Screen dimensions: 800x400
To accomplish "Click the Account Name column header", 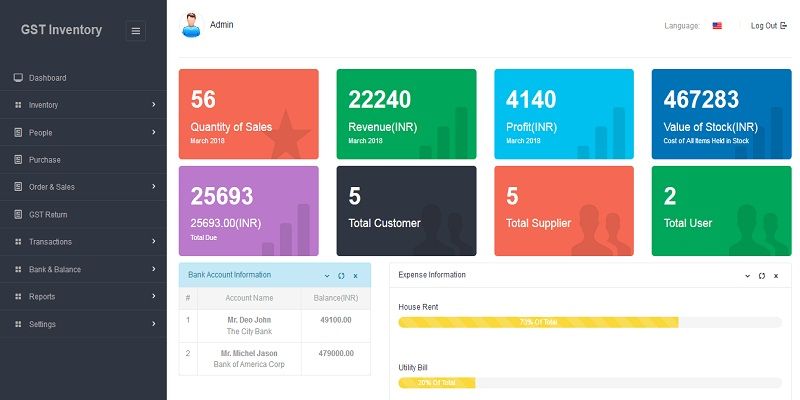I will point(249,298).
